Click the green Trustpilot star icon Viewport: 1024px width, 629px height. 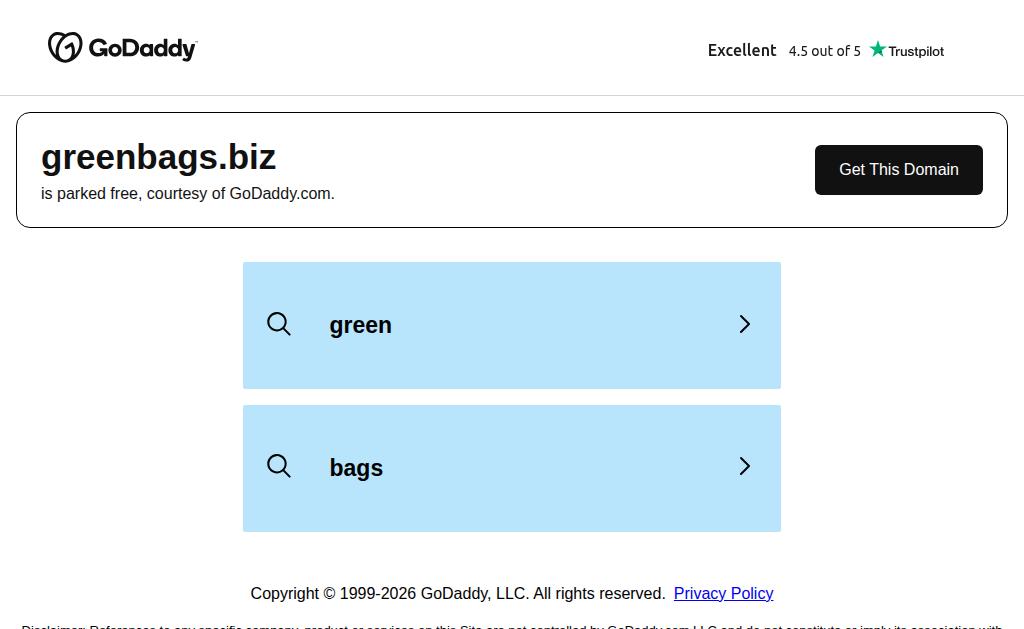(x=878, y=49)
